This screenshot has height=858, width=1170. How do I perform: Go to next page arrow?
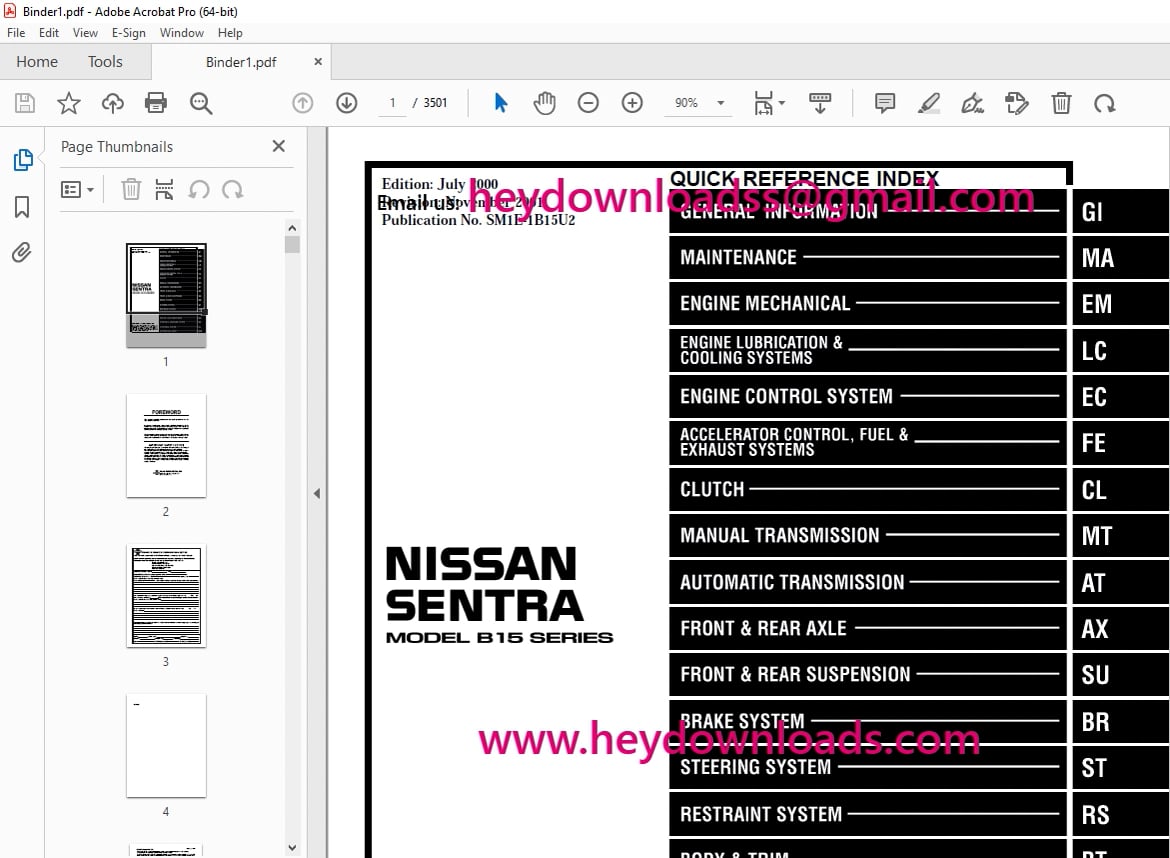pyautogui.click(x=346, y=103)
